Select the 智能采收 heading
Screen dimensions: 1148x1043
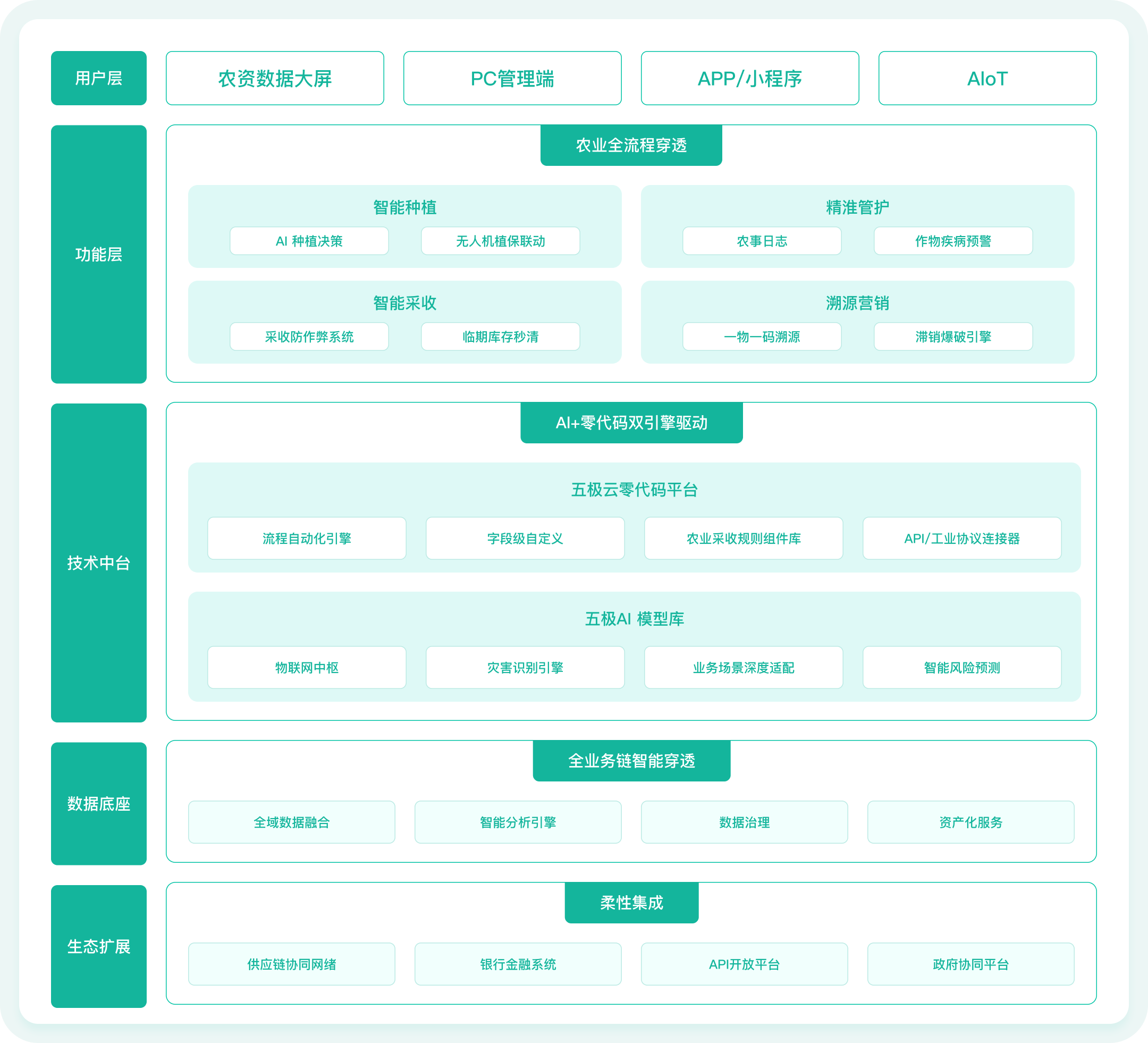[x=405, y=303]
